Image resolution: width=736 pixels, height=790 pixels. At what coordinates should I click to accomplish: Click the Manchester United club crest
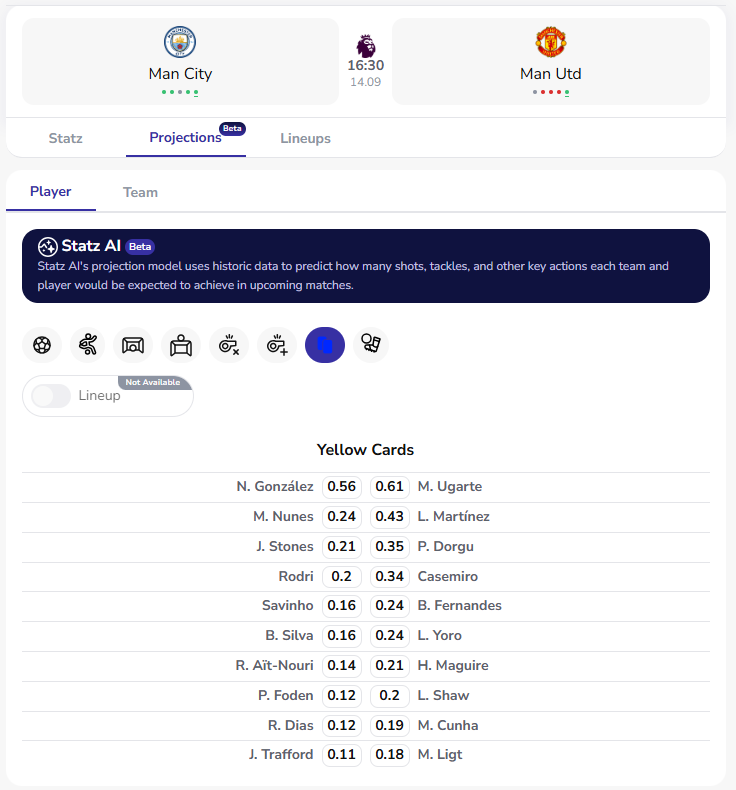(551, 42)
